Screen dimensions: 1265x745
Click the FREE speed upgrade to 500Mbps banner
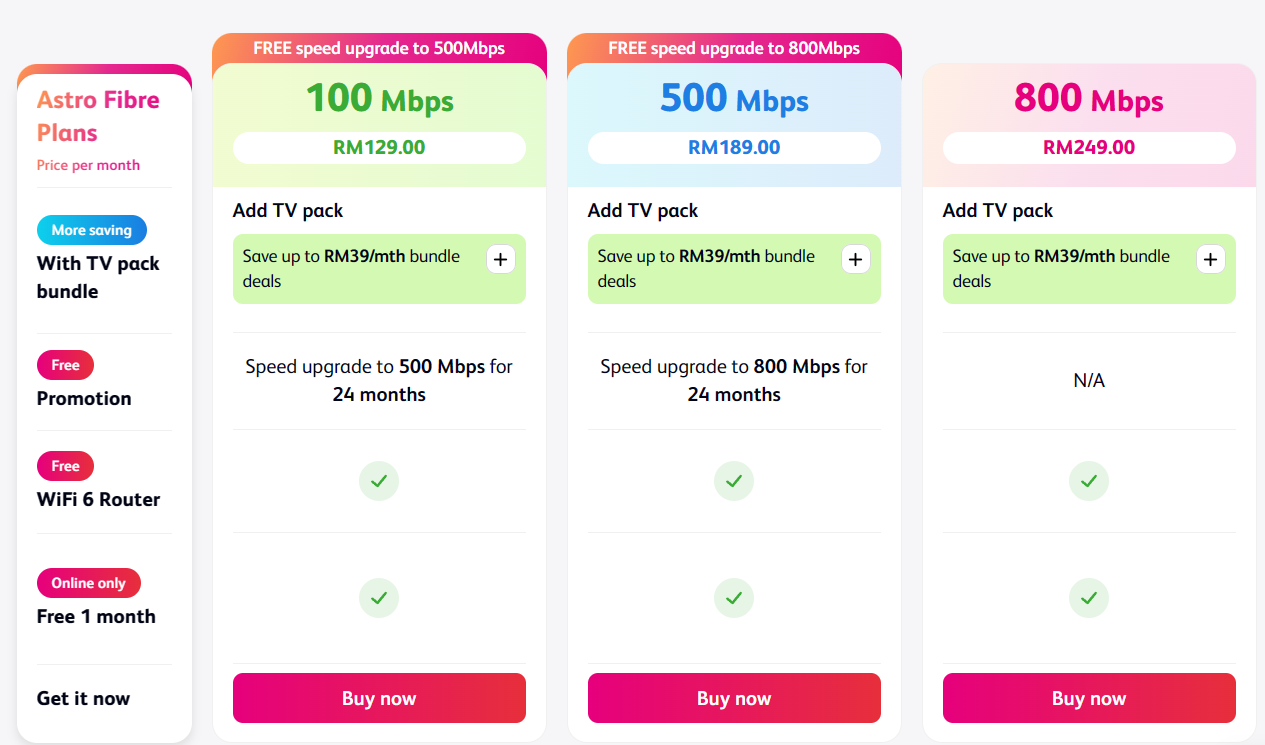tap(379, 48)
